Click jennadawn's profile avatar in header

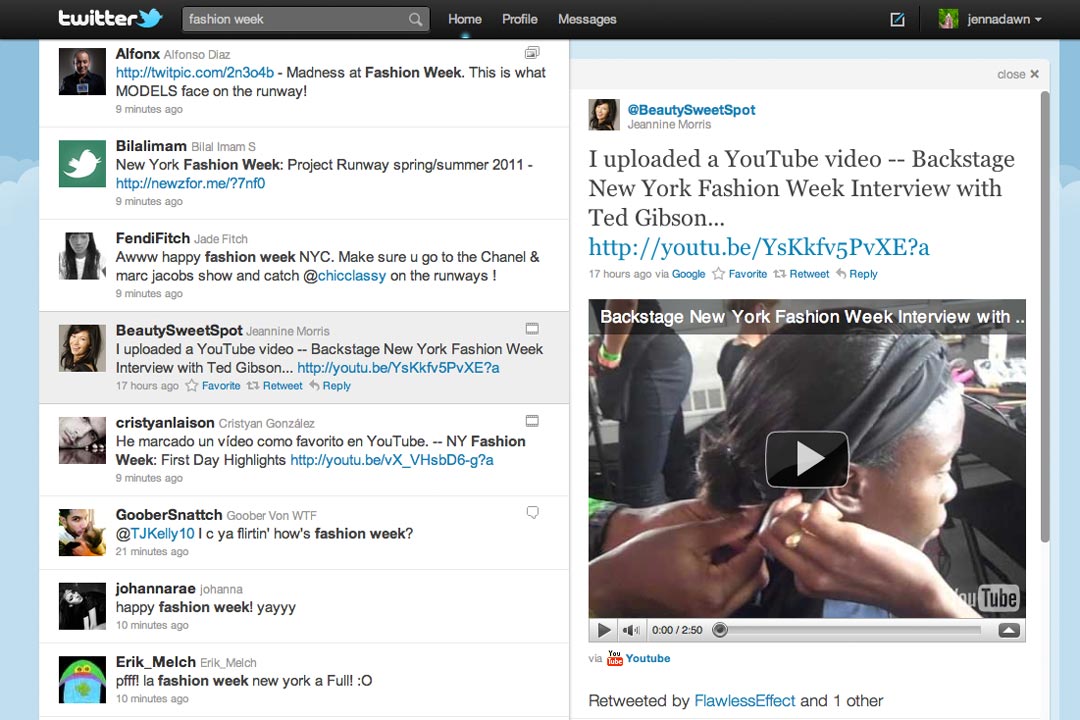pos(948,19)
